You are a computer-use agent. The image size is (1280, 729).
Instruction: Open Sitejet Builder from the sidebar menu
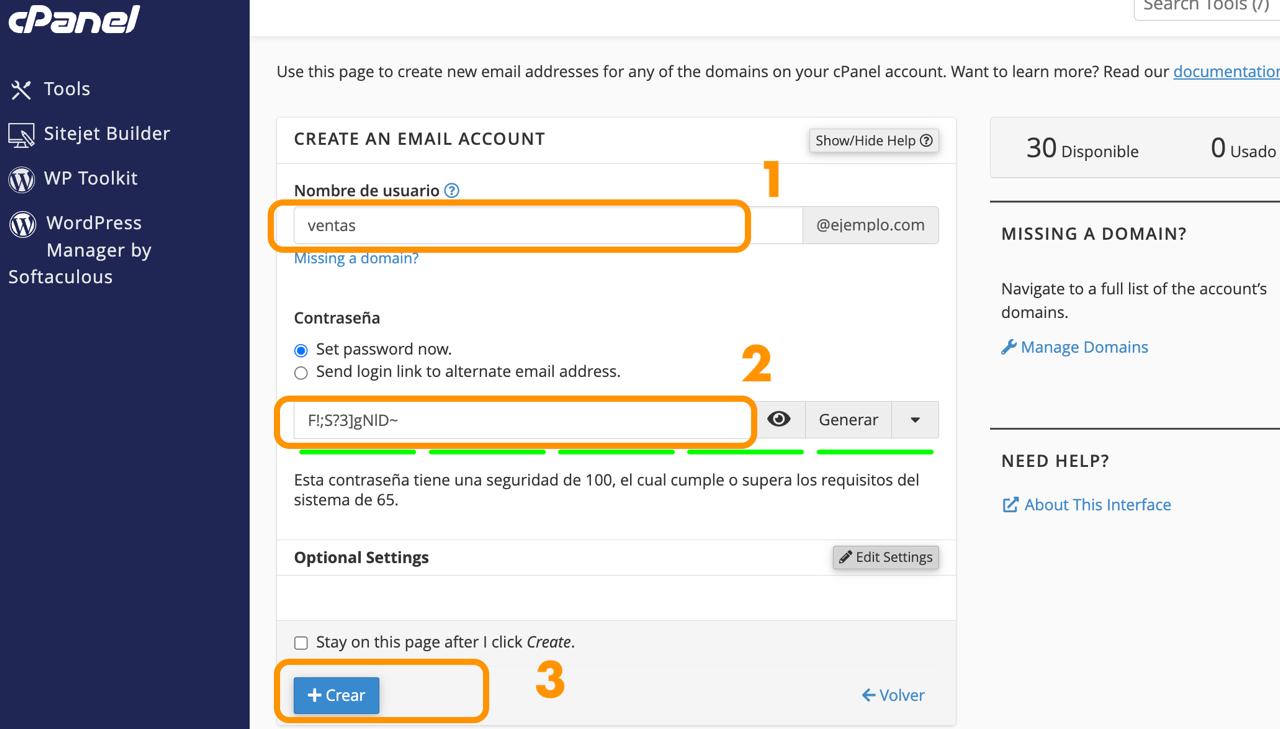[x=106, y=134]
